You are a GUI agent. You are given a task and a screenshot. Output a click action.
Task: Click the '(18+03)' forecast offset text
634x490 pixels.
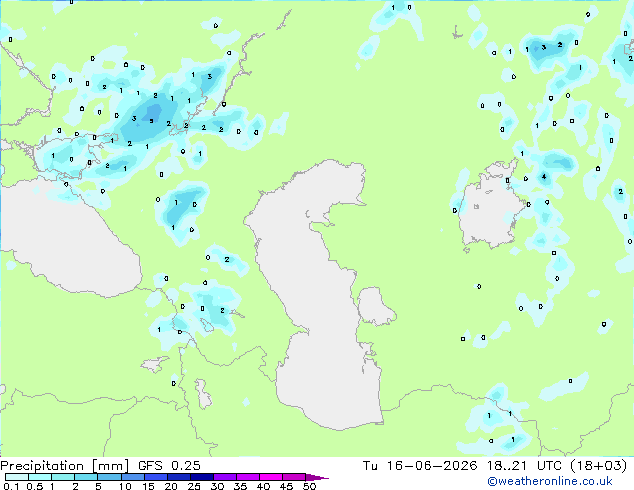pos(598,466)
